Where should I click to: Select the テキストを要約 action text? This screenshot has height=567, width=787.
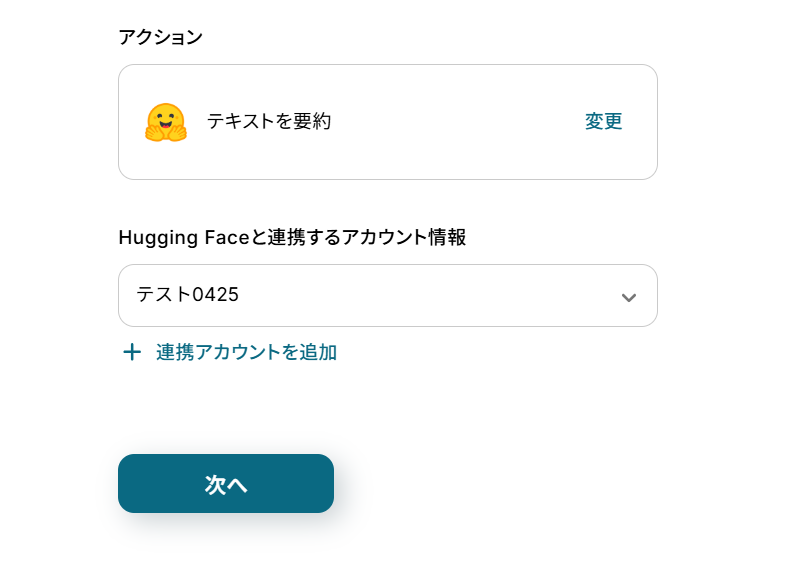(269, 122)
